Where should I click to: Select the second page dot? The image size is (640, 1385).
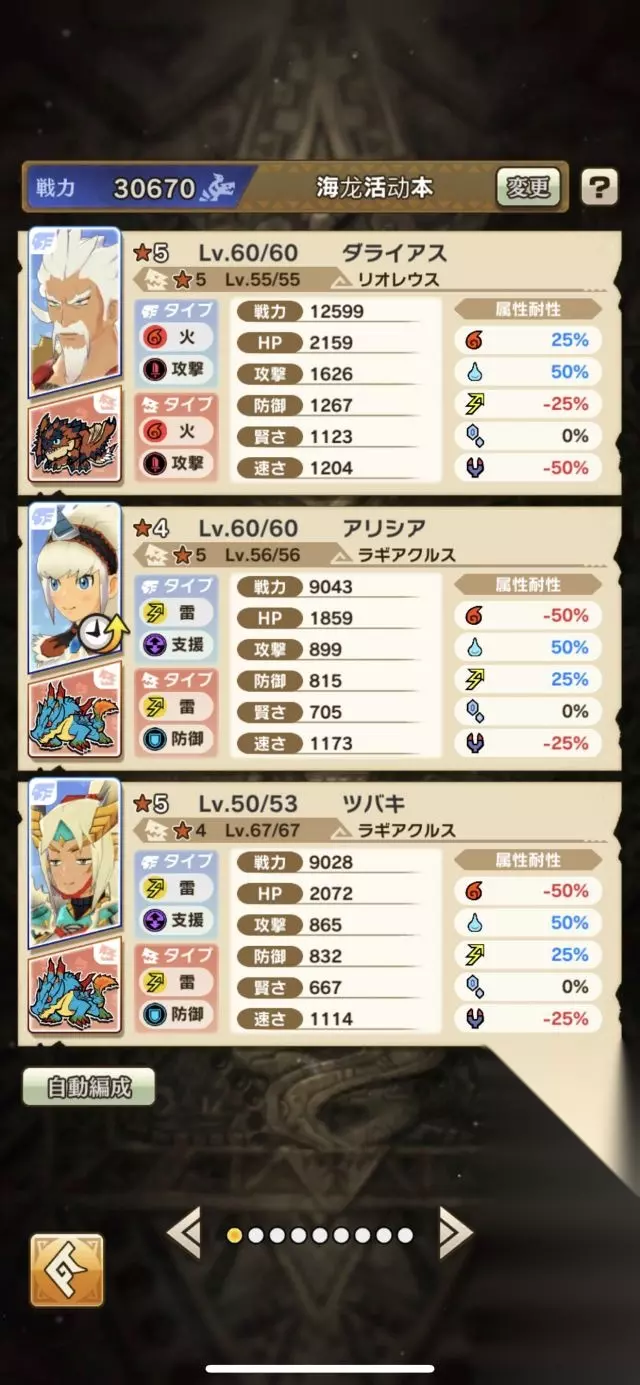click(255, 1236)
